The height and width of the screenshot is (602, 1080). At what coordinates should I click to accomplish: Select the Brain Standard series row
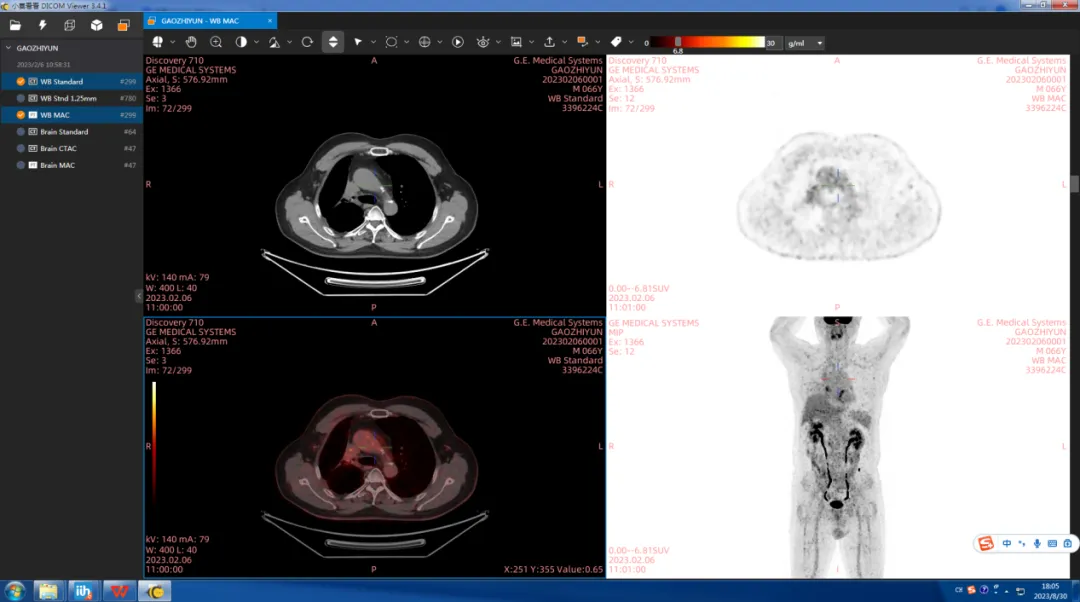pos(72,132)
